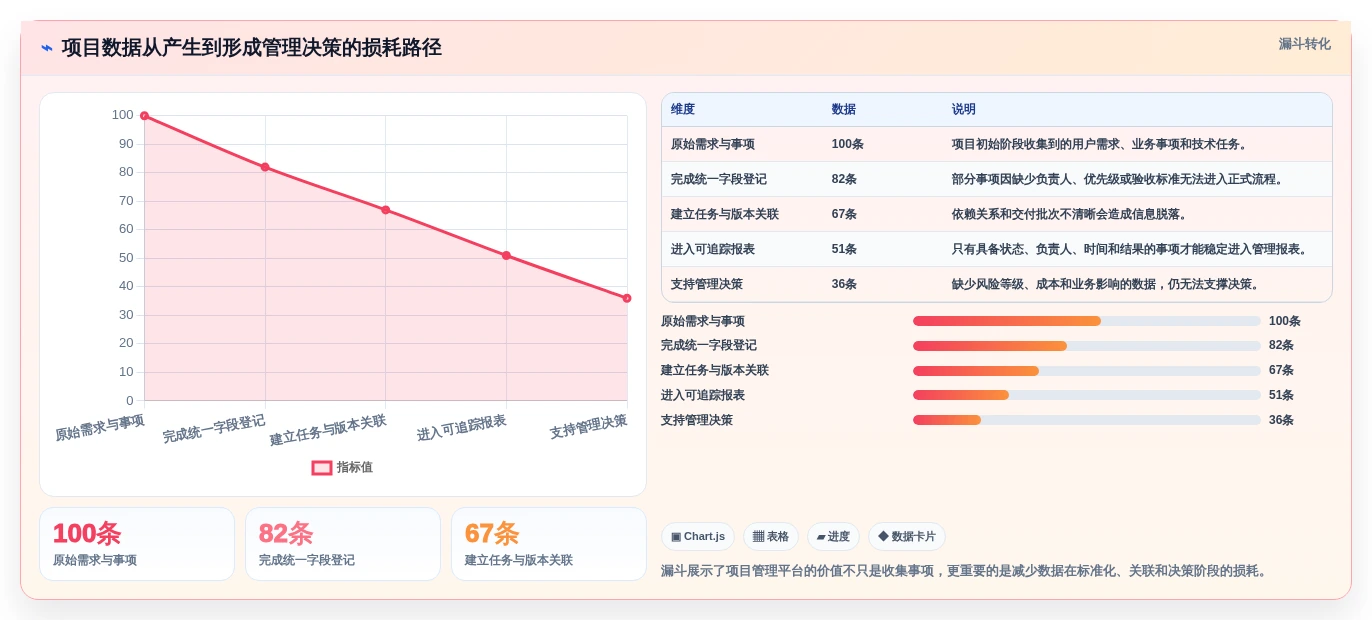Click the 说明 column header

[964, 109]
